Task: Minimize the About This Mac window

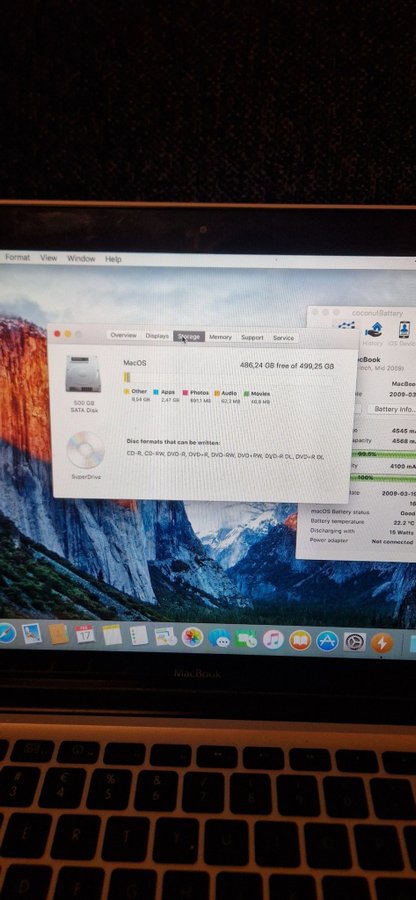Action: (68, 333)
